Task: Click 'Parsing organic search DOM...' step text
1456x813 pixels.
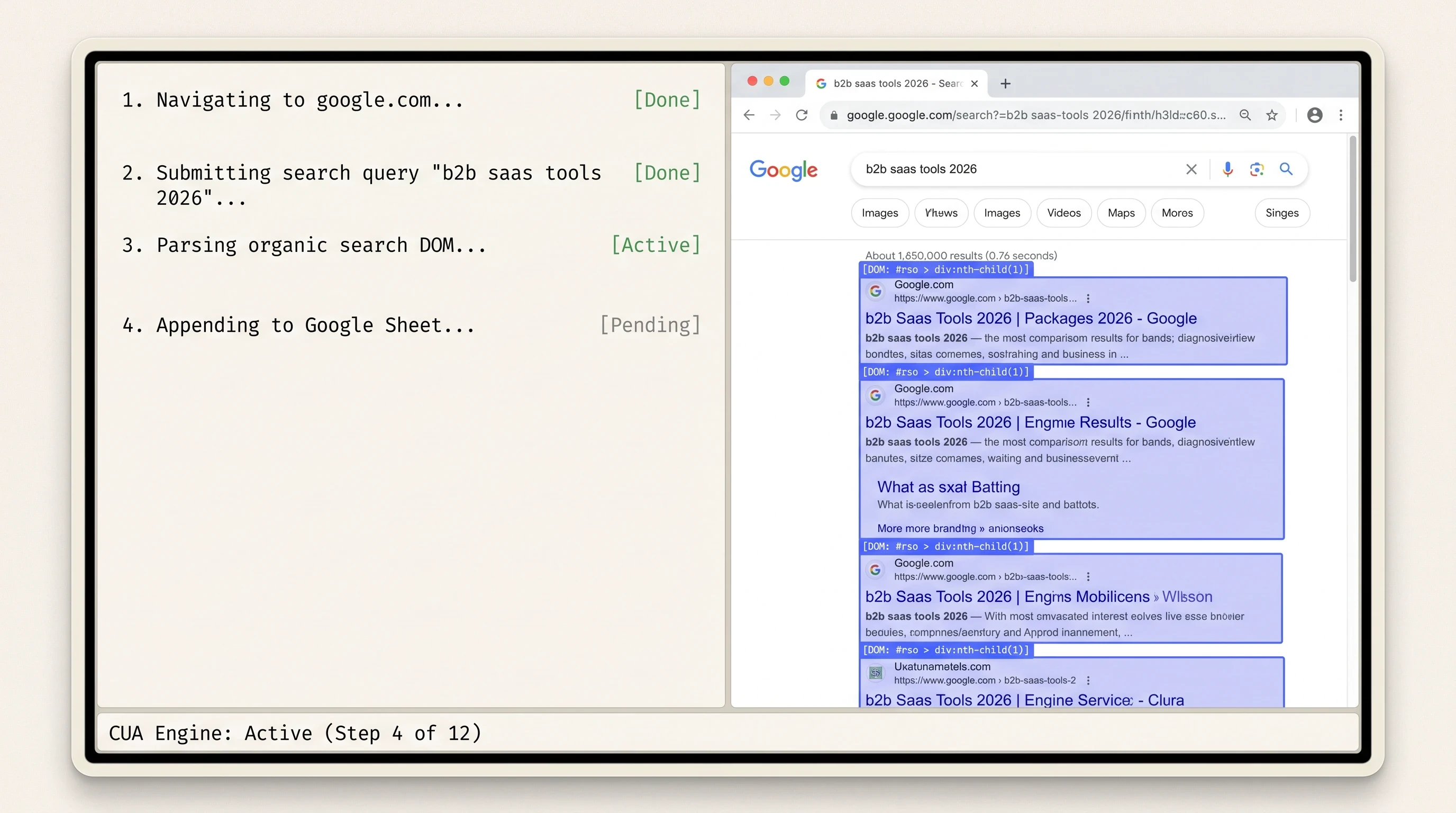Action: pos(321,246)
